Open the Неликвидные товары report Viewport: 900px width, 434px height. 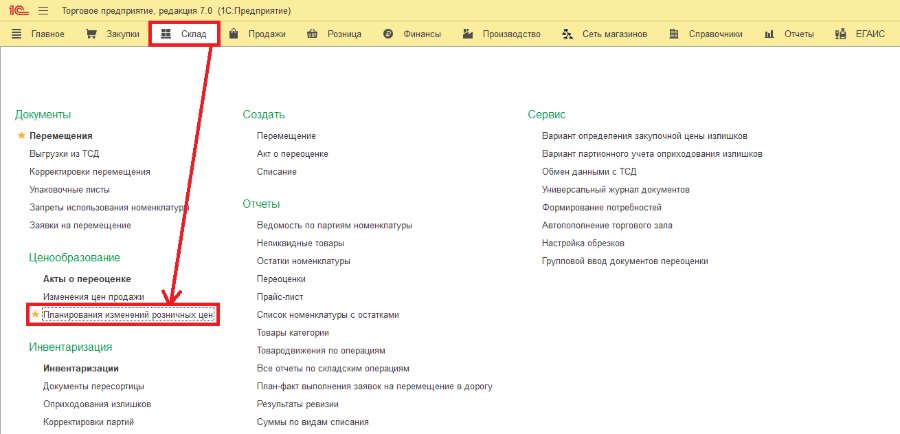[301, 243]
